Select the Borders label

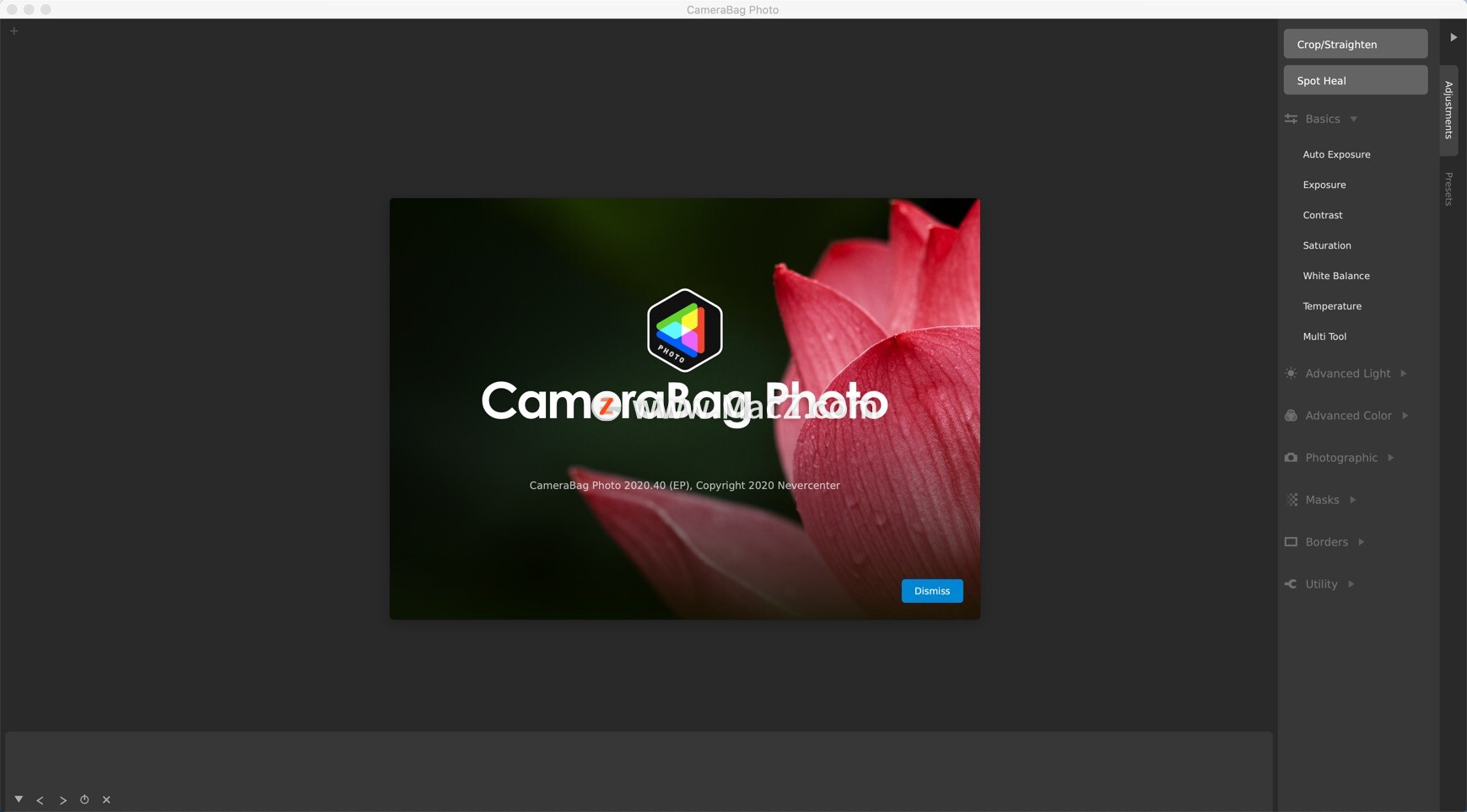(1327, 542)
